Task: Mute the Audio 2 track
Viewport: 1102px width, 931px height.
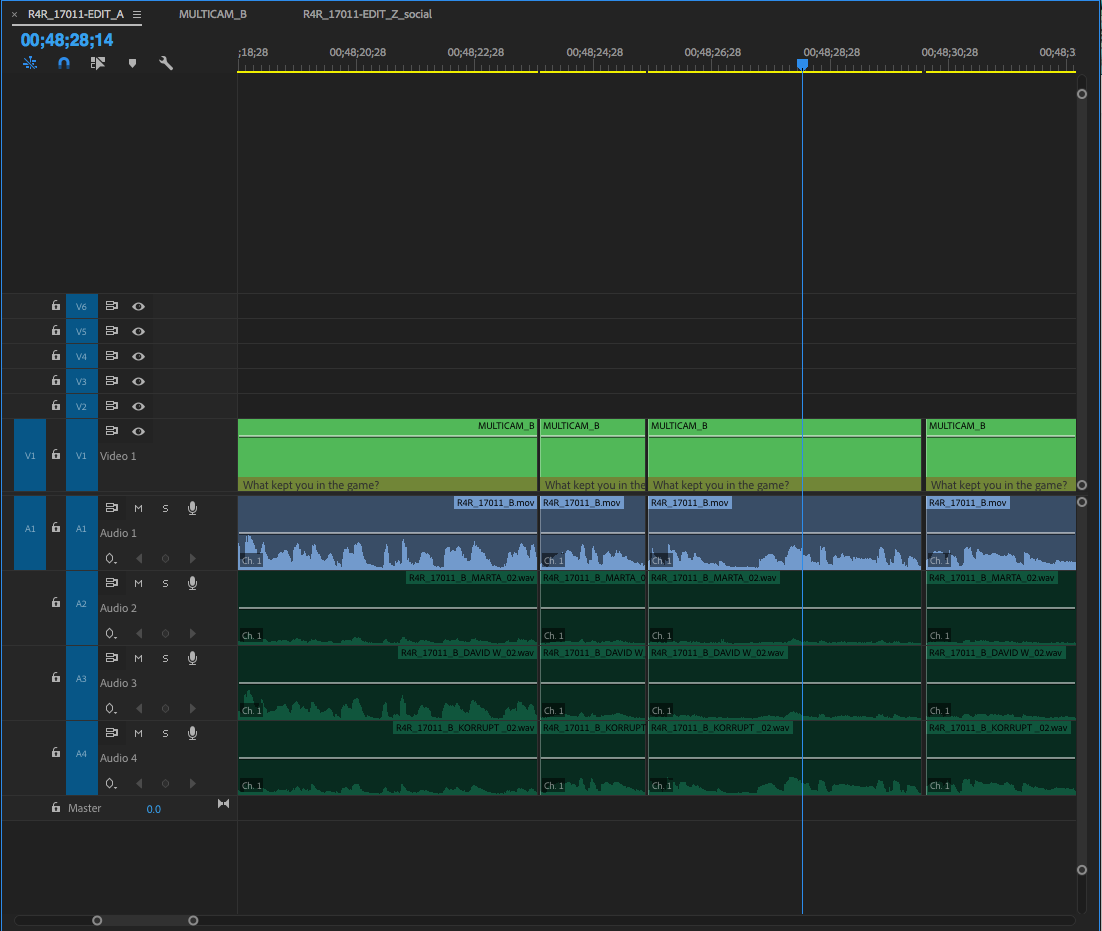Action: pos(139,583)
